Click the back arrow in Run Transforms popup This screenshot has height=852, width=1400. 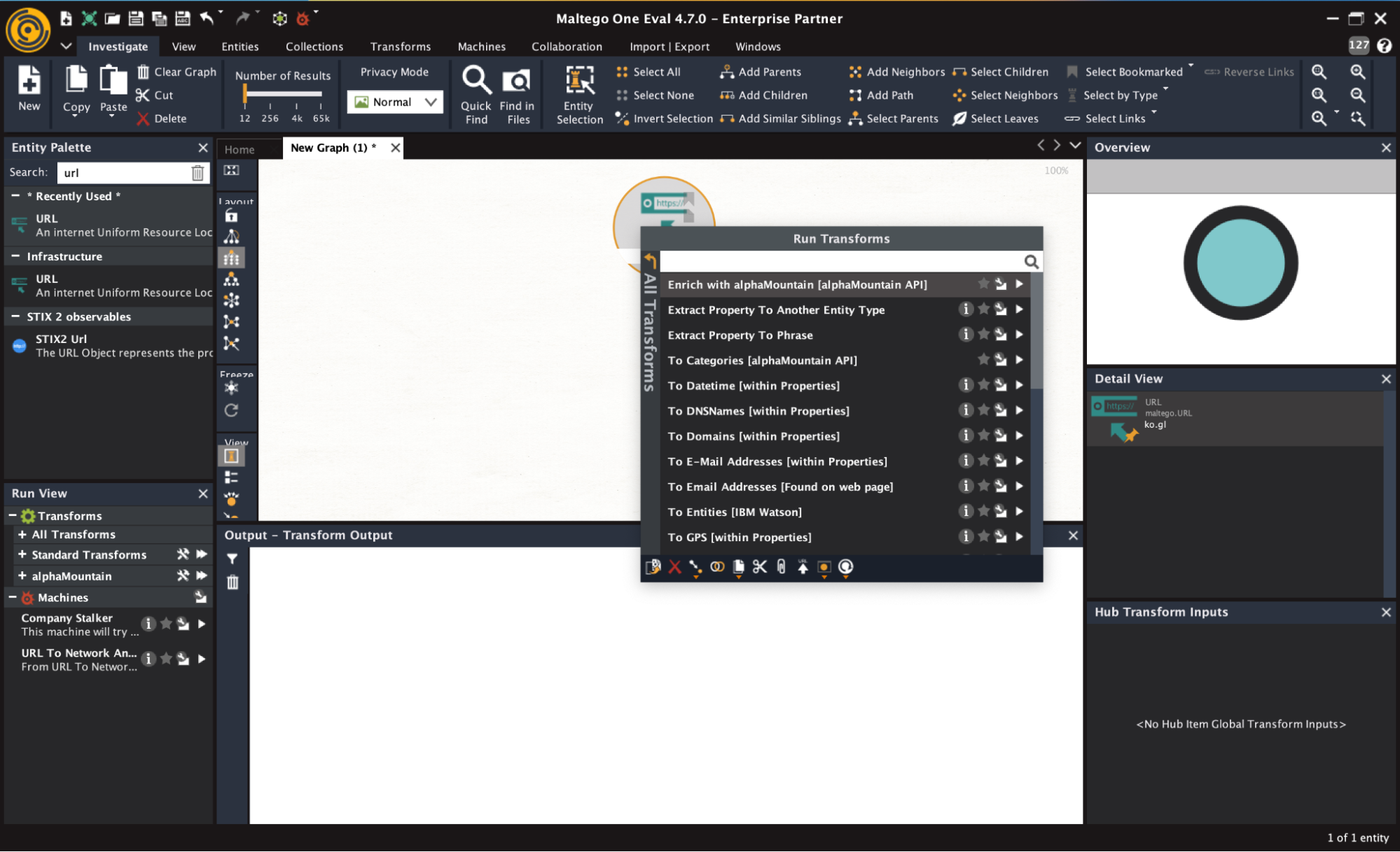click(650, 261)
